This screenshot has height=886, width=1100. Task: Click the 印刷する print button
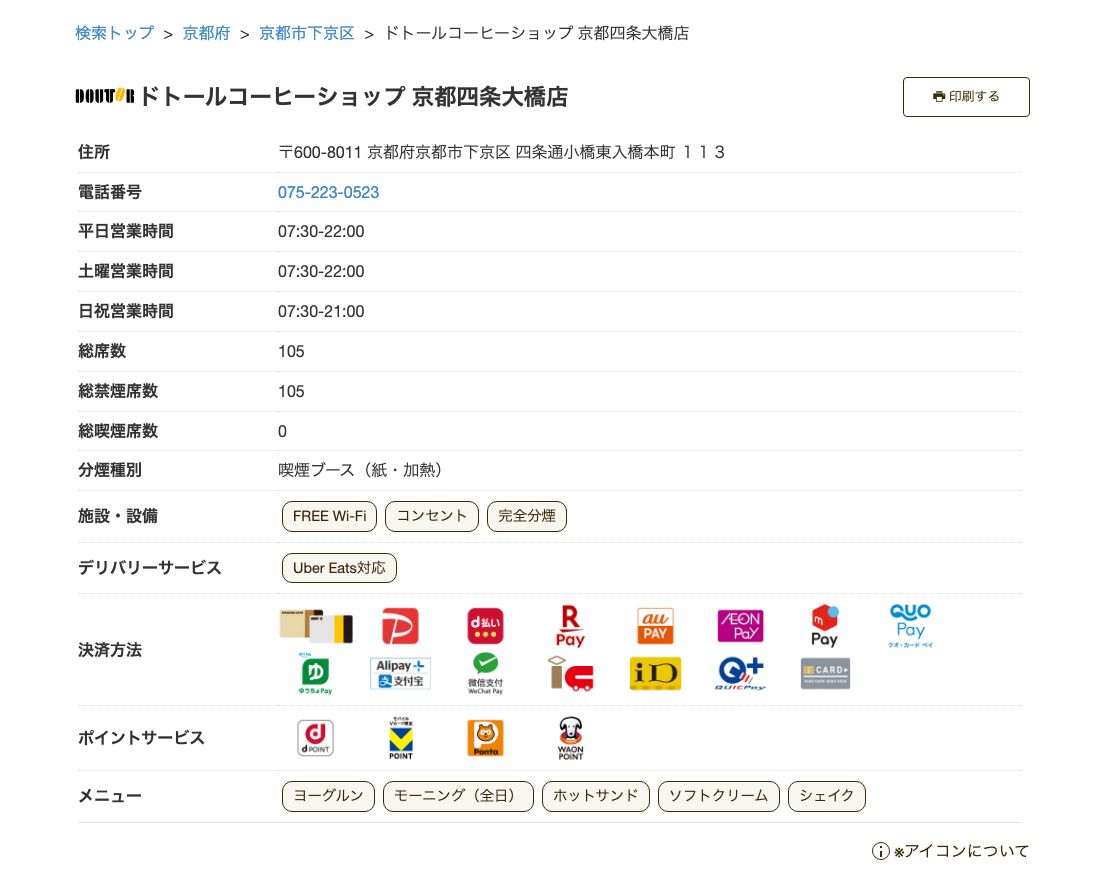[x=966, y=97]
